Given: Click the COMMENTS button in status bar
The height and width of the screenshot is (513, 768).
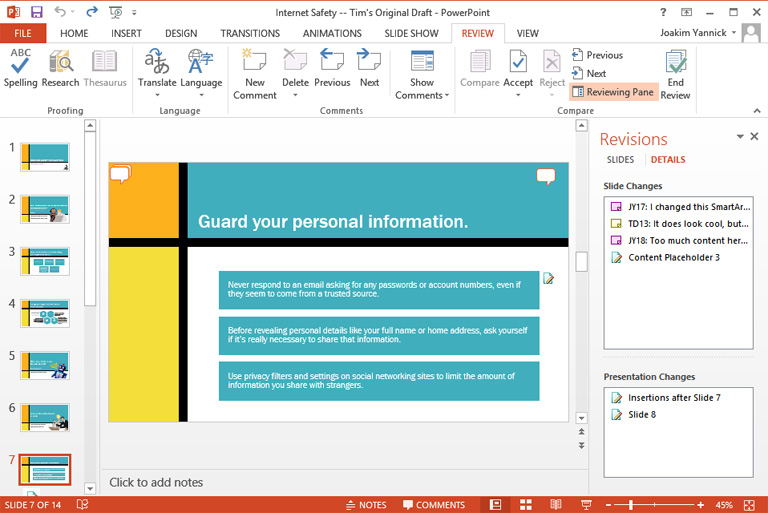Looking at the screenshot, I should click(x=433, y=505).
